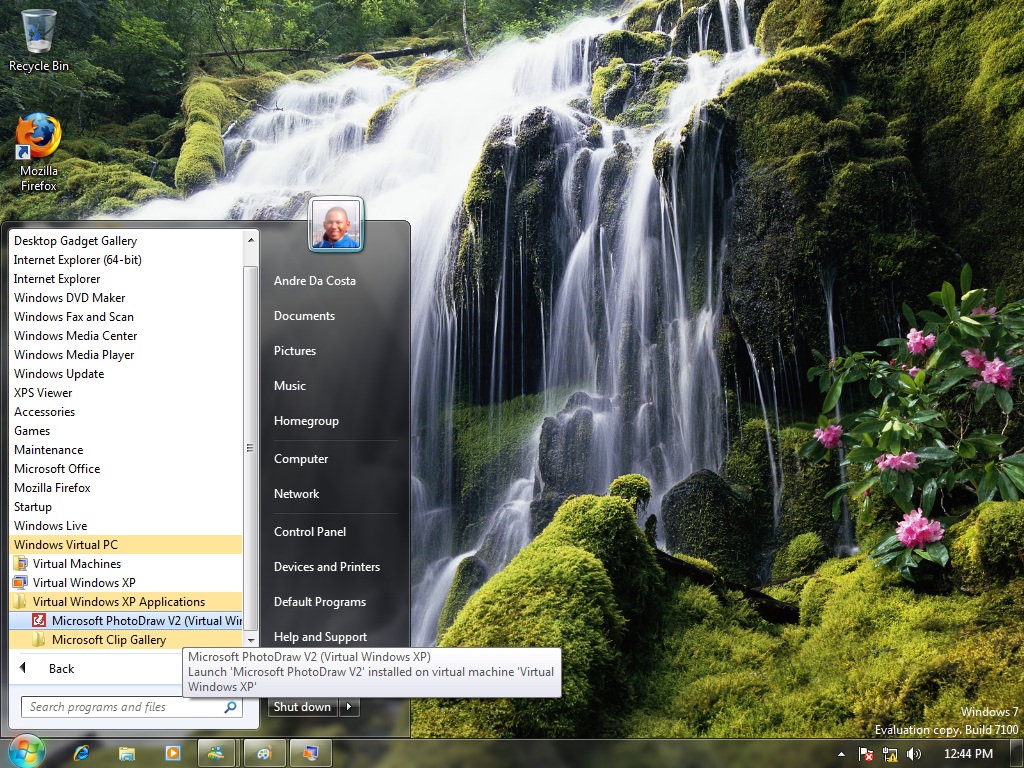
Task: Launch Microsoft PhotoDraw V2 virtual application
Action: click(x=125, y=621)
